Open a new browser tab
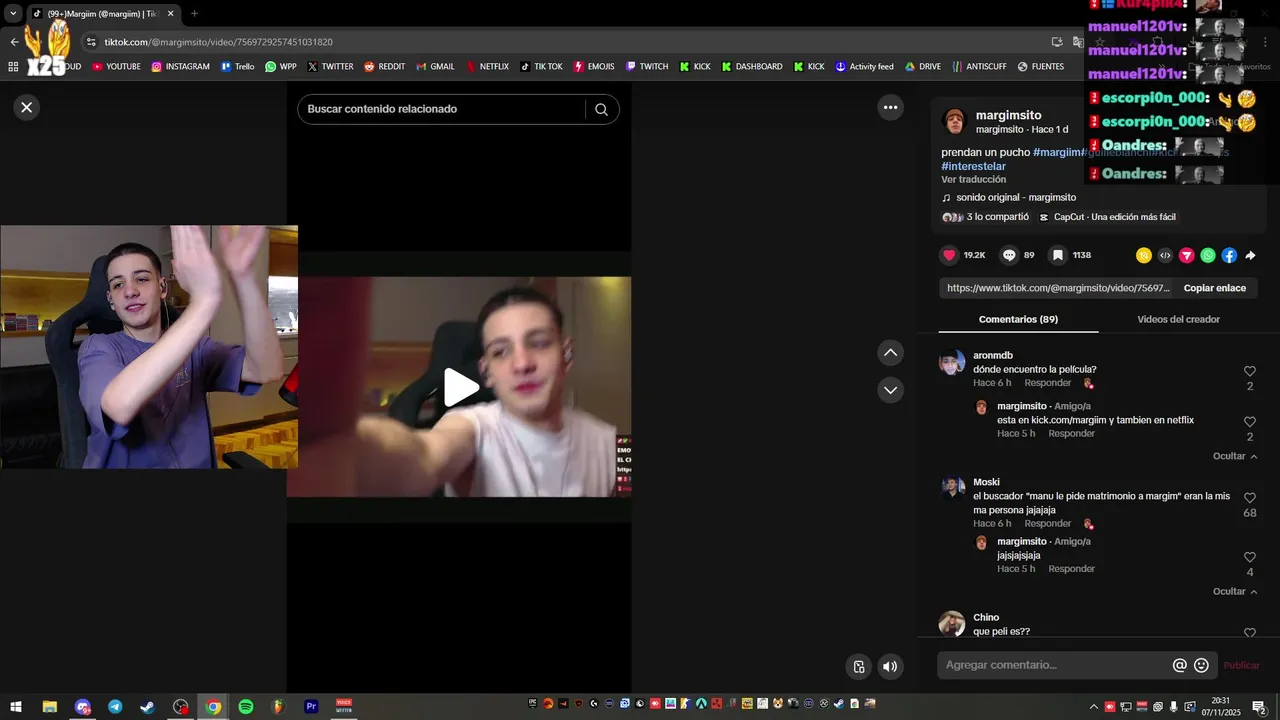Screen dimensions: 1280x720 [x=194, y=14]
